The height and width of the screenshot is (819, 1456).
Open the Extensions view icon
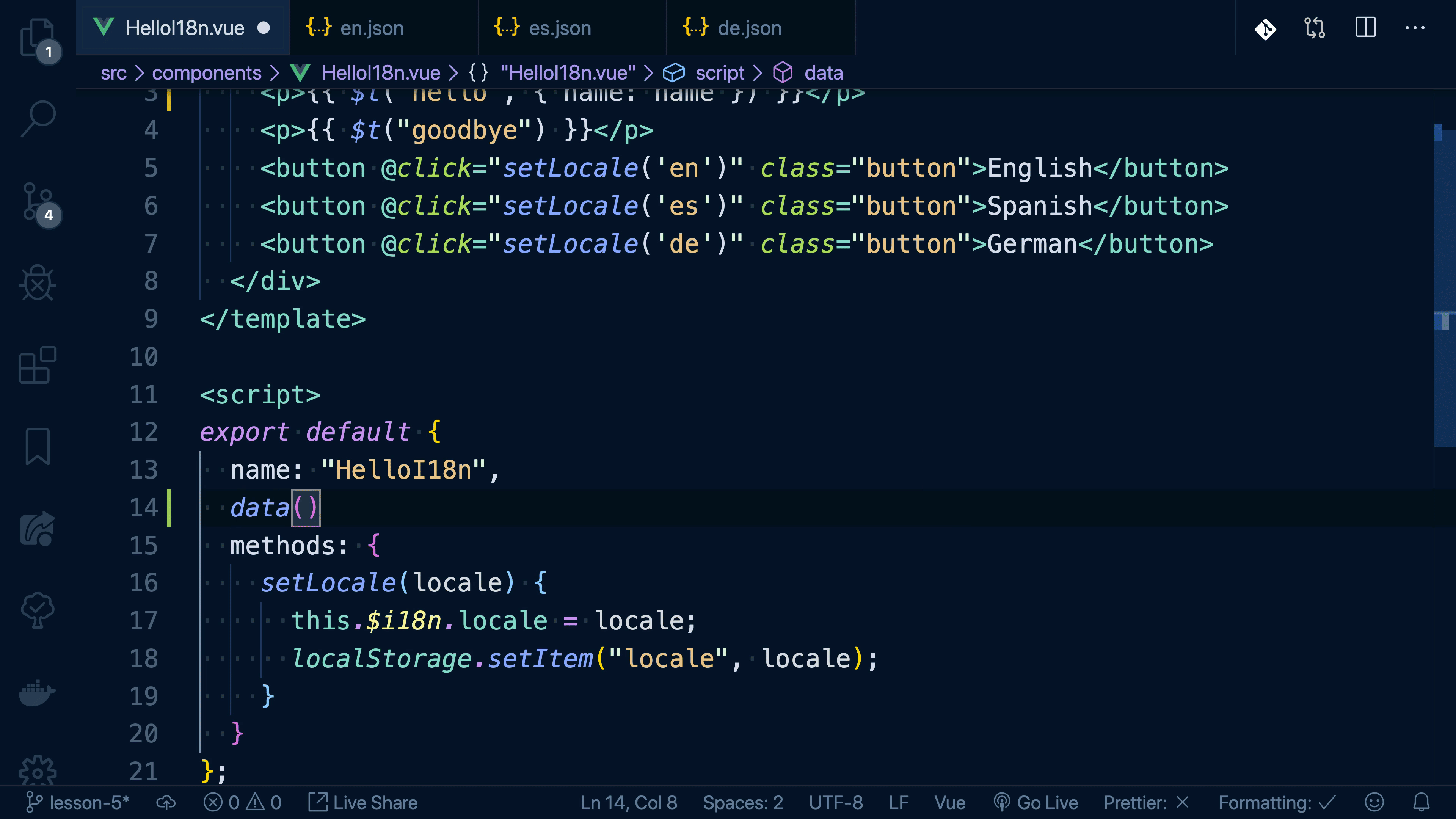(37, 365)
